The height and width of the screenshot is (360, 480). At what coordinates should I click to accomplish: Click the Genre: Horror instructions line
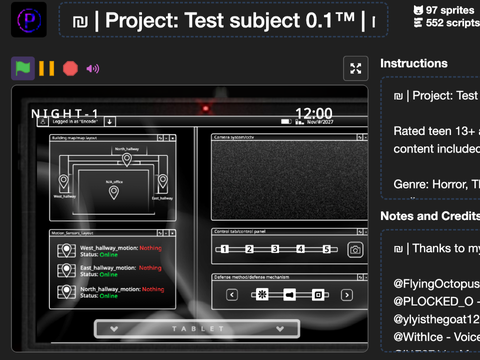coord(437,184)
